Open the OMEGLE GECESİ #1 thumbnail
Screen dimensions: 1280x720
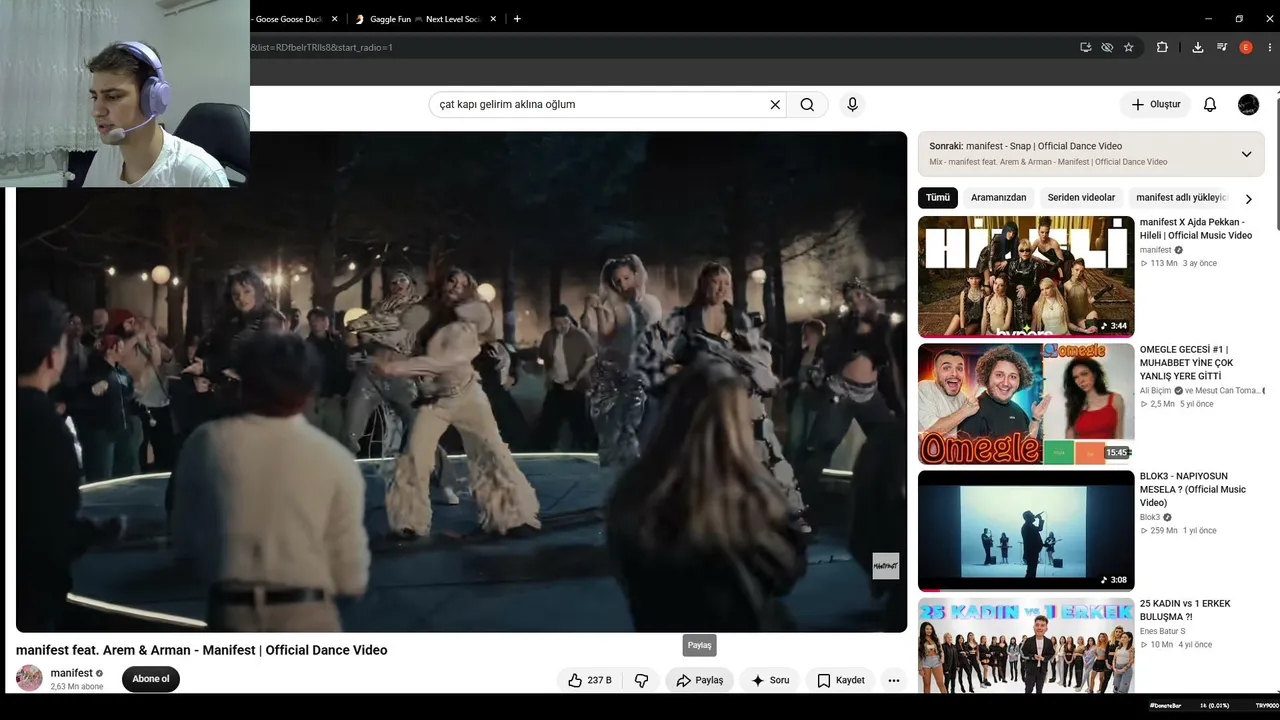(x=1026, y=404)
